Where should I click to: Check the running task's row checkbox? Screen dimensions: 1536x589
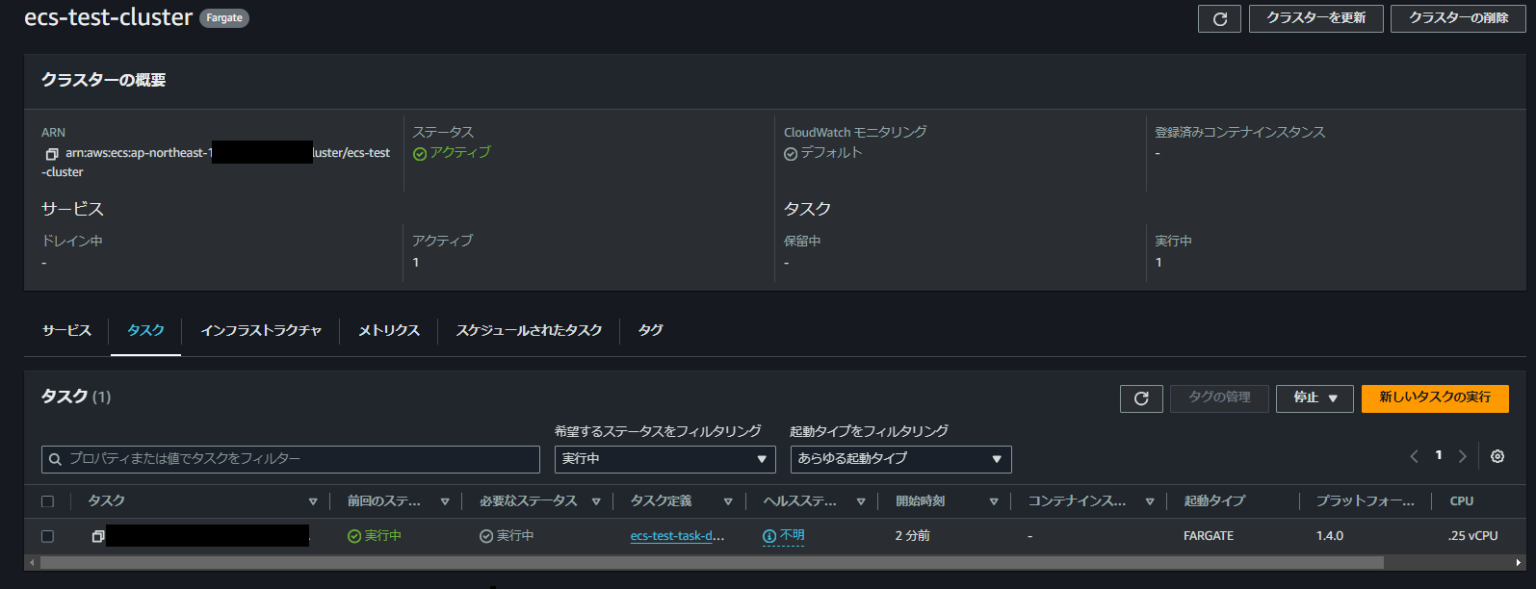[45, 535]
